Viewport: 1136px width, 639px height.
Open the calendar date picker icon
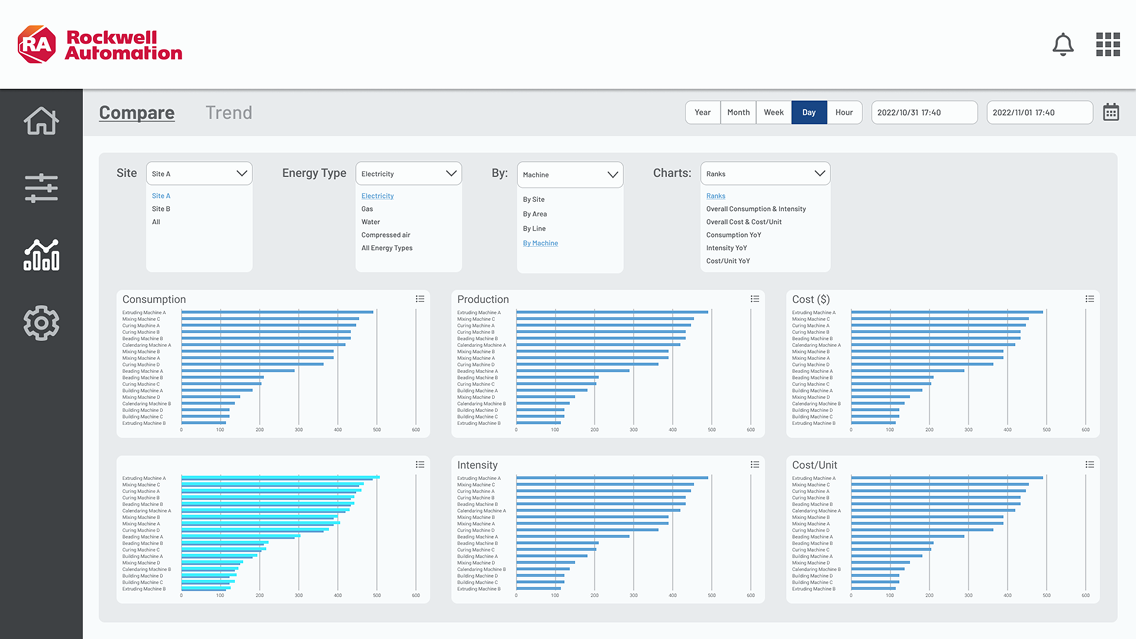point(1111,112)
